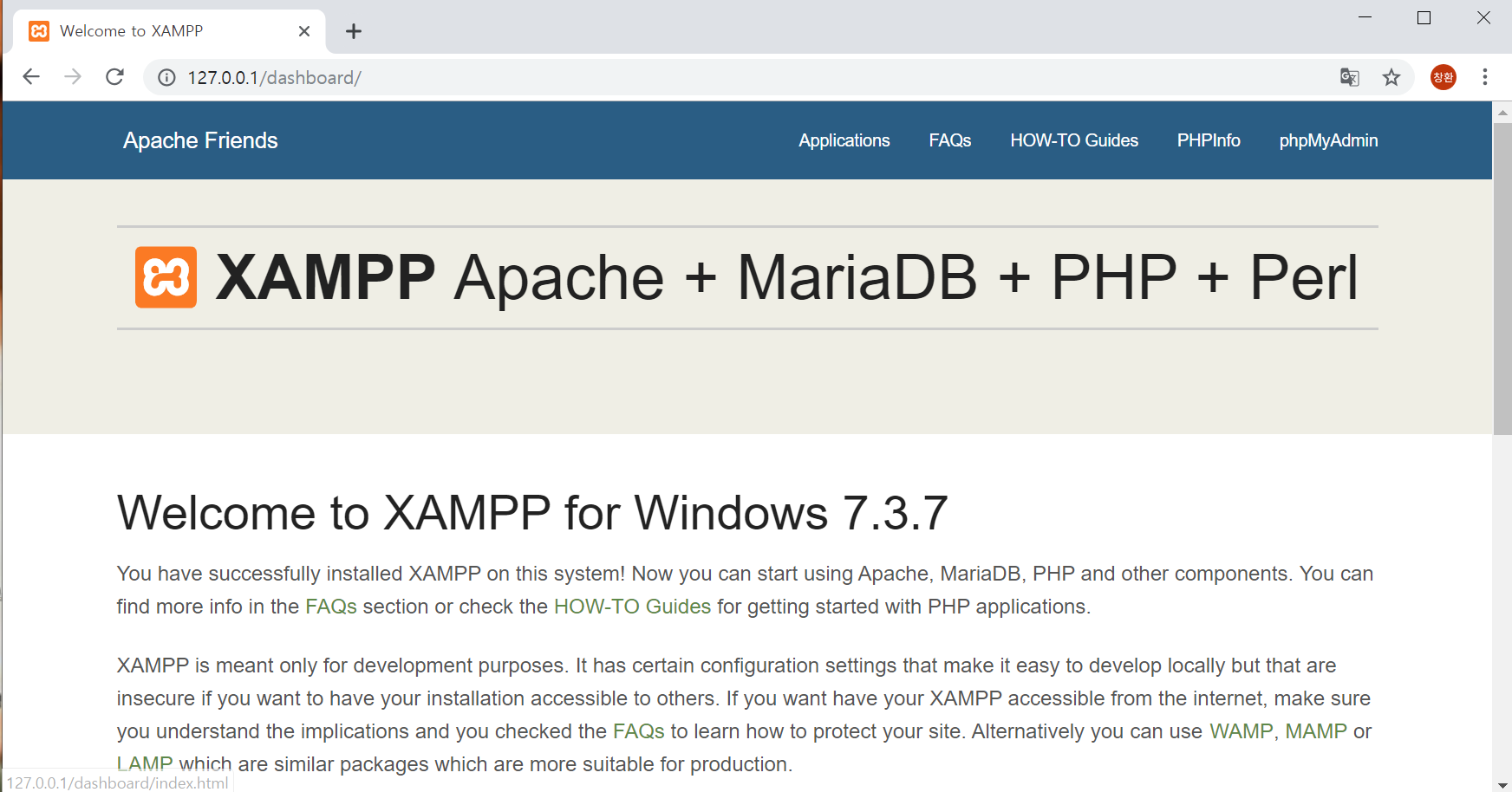The width and height of the screenshot is (1512, 792).
Task: Close the Welcome to XAMPP tab
Action: coord(304,31)
